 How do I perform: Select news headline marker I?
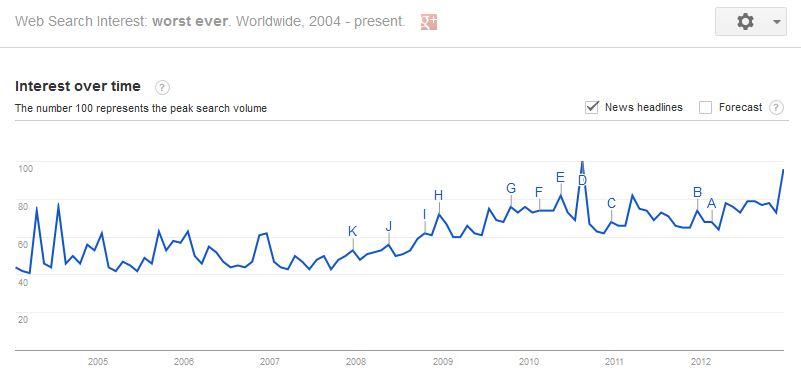424,215
